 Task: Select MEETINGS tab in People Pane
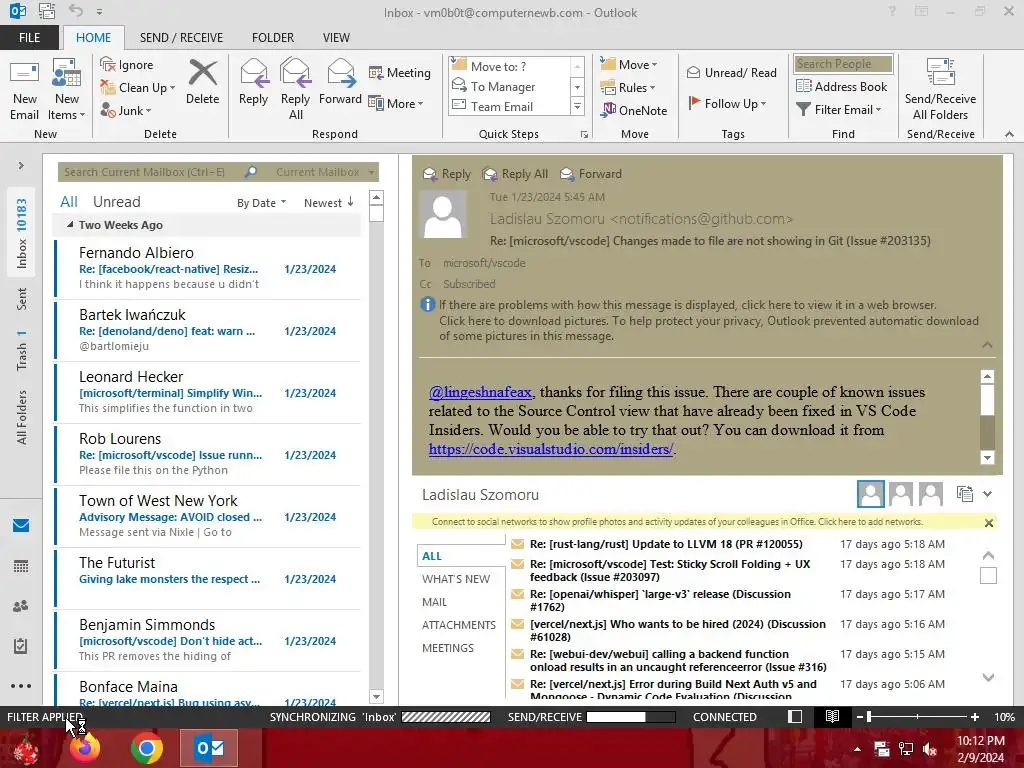448,648
